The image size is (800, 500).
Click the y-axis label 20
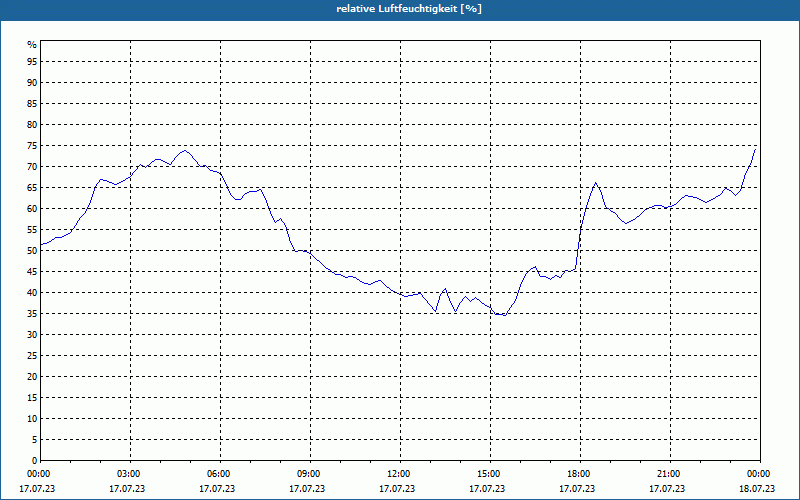click(32, 377)
